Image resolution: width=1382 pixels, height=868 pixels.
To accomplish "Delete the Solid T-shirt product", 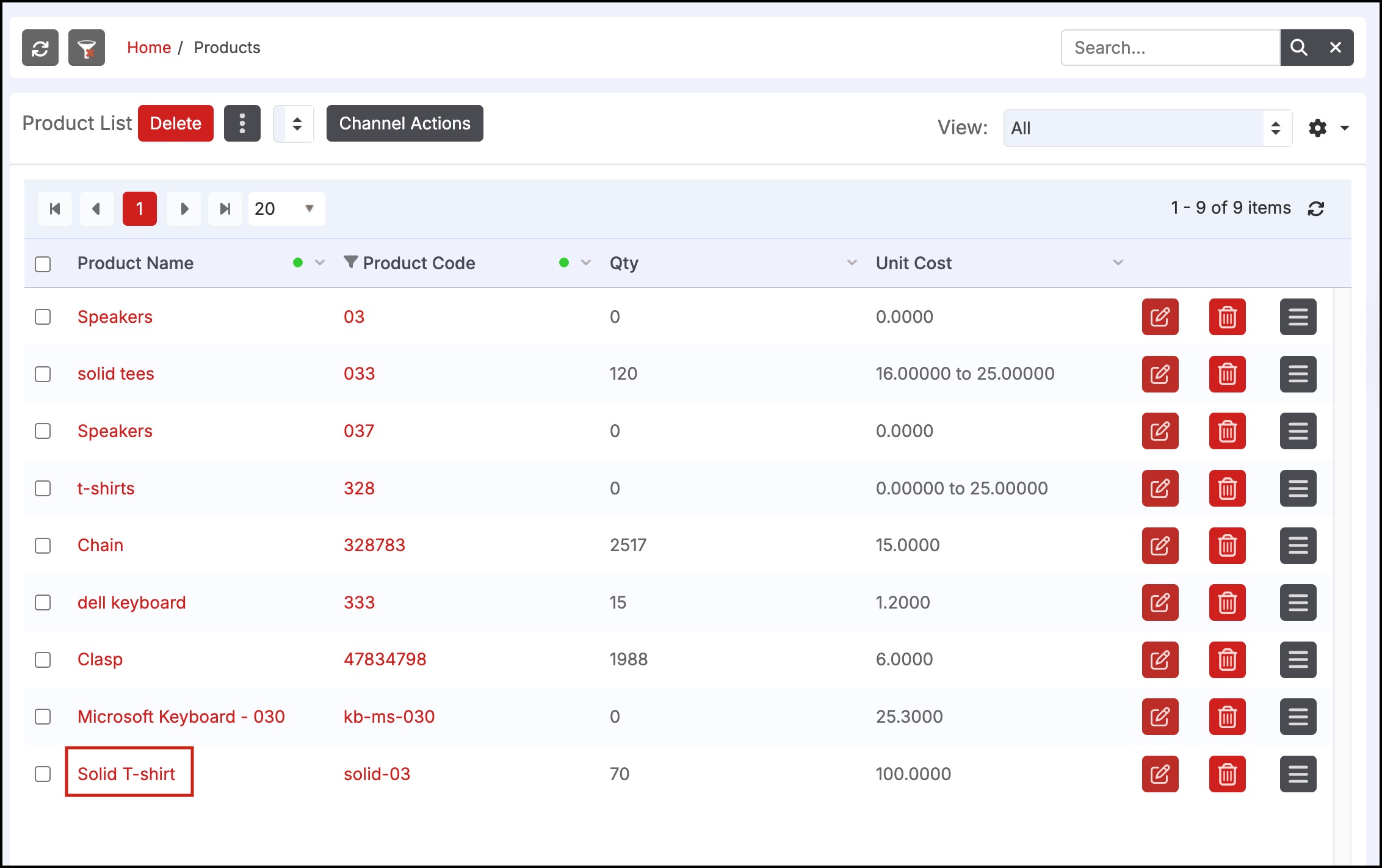I will pos(1228,774).
